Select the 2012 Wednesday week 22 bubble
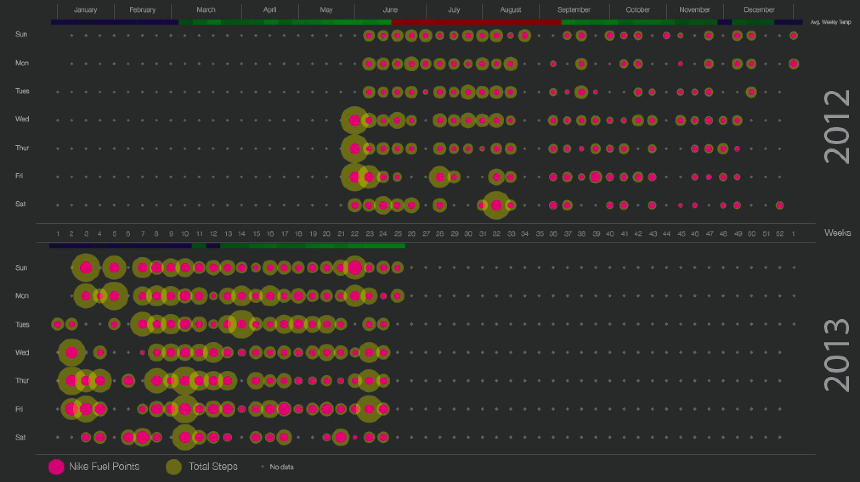Screen dimensions: 860x482 pos(354,121)
